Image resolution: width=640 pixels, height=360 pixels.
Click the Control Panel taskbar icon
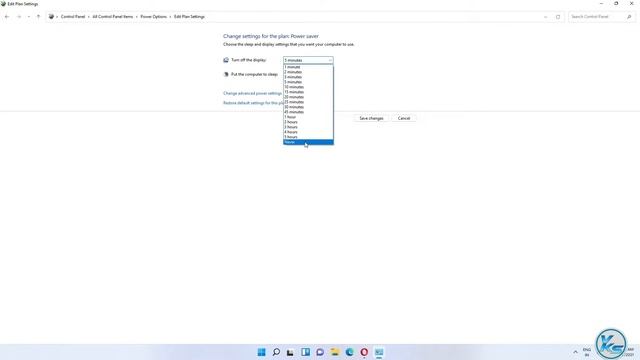click(379, 352)
